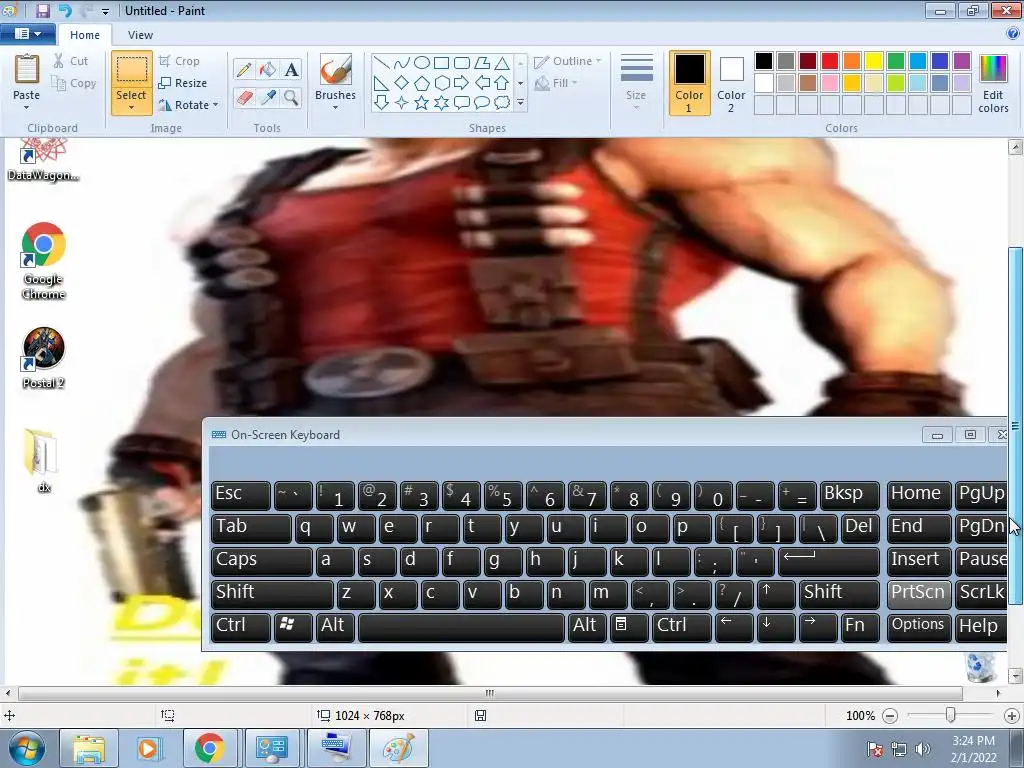Click the Cut scissors button
Viewport: 1024px width, 768px height.
[70, 61]
